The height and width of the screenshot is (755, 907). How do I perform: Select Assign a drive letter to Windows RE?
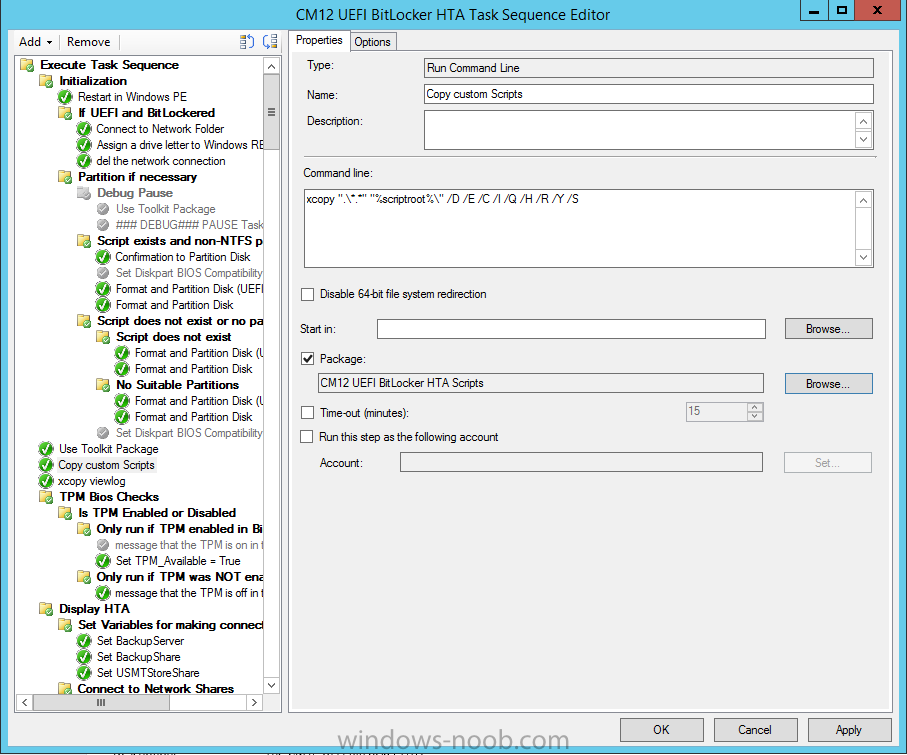pos(180,145)
